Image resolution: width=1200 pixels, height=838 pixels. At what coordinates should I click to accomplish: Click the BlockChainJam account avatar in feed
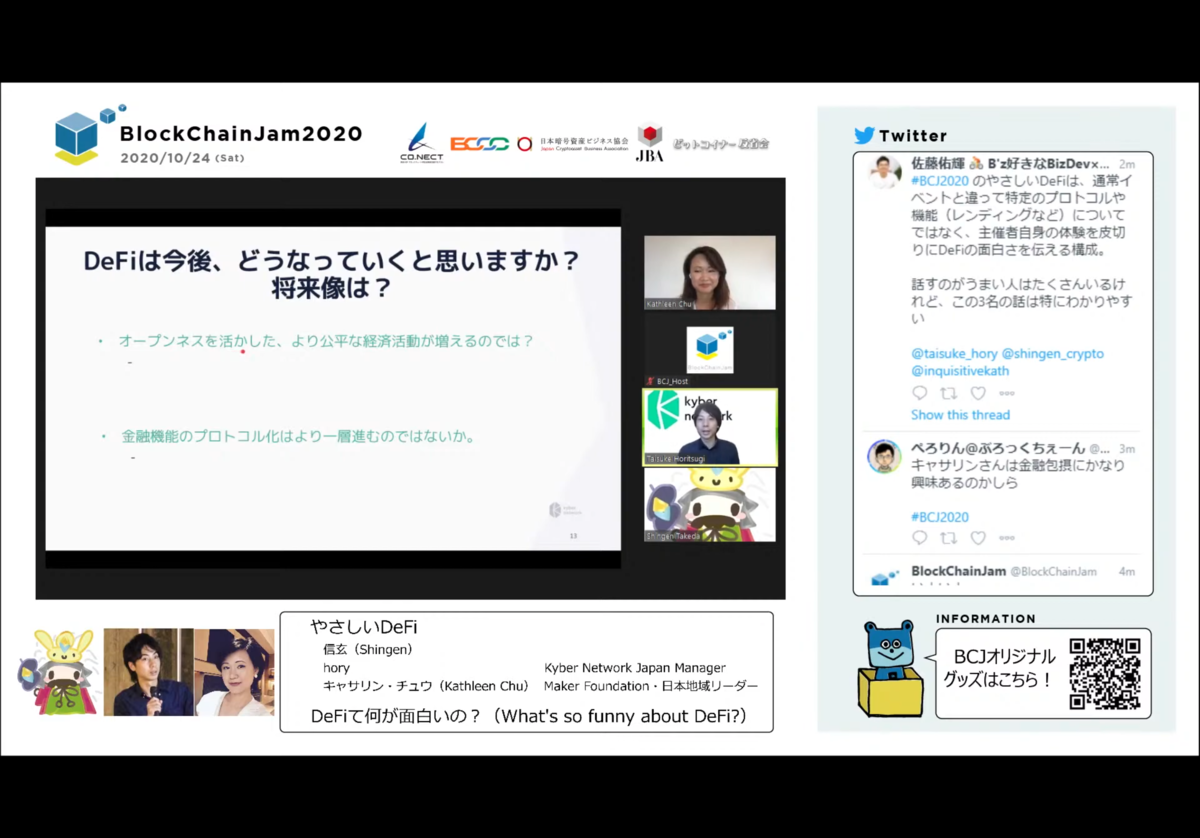(x=884, y=577)
